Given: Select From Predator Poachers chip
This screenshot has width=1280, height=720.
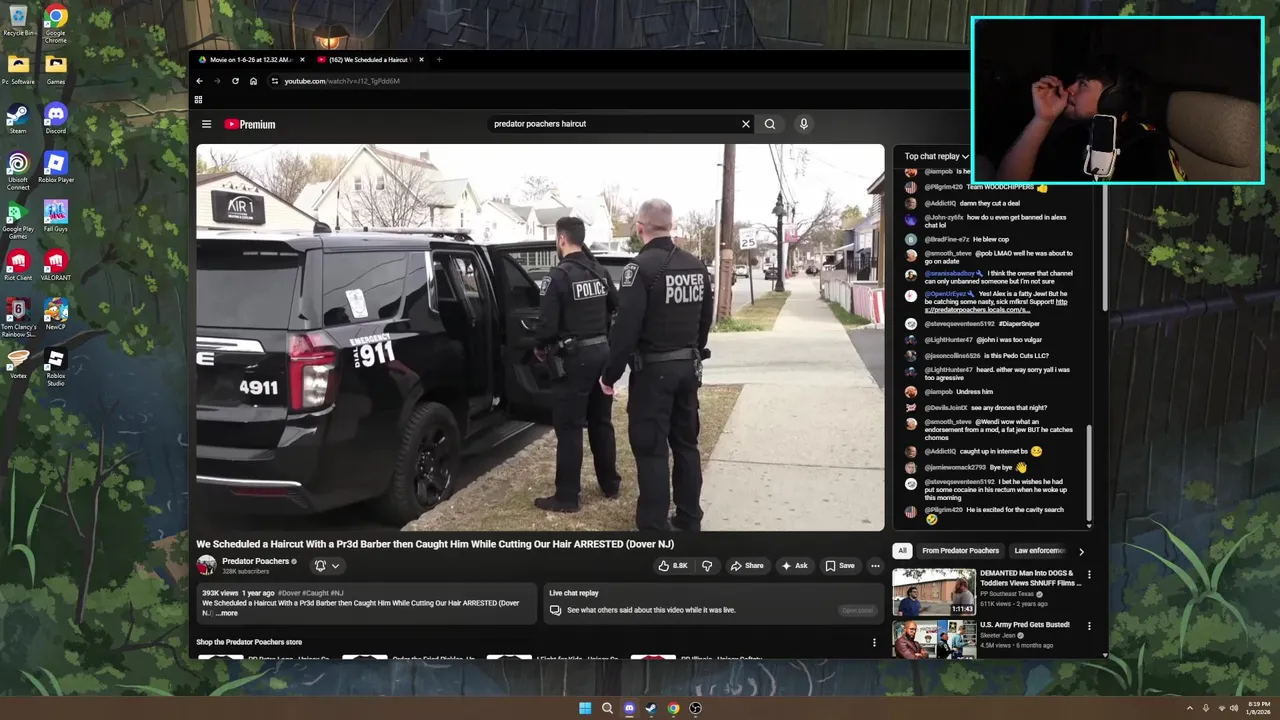Looking at the screenshot, I should [960, 551].
